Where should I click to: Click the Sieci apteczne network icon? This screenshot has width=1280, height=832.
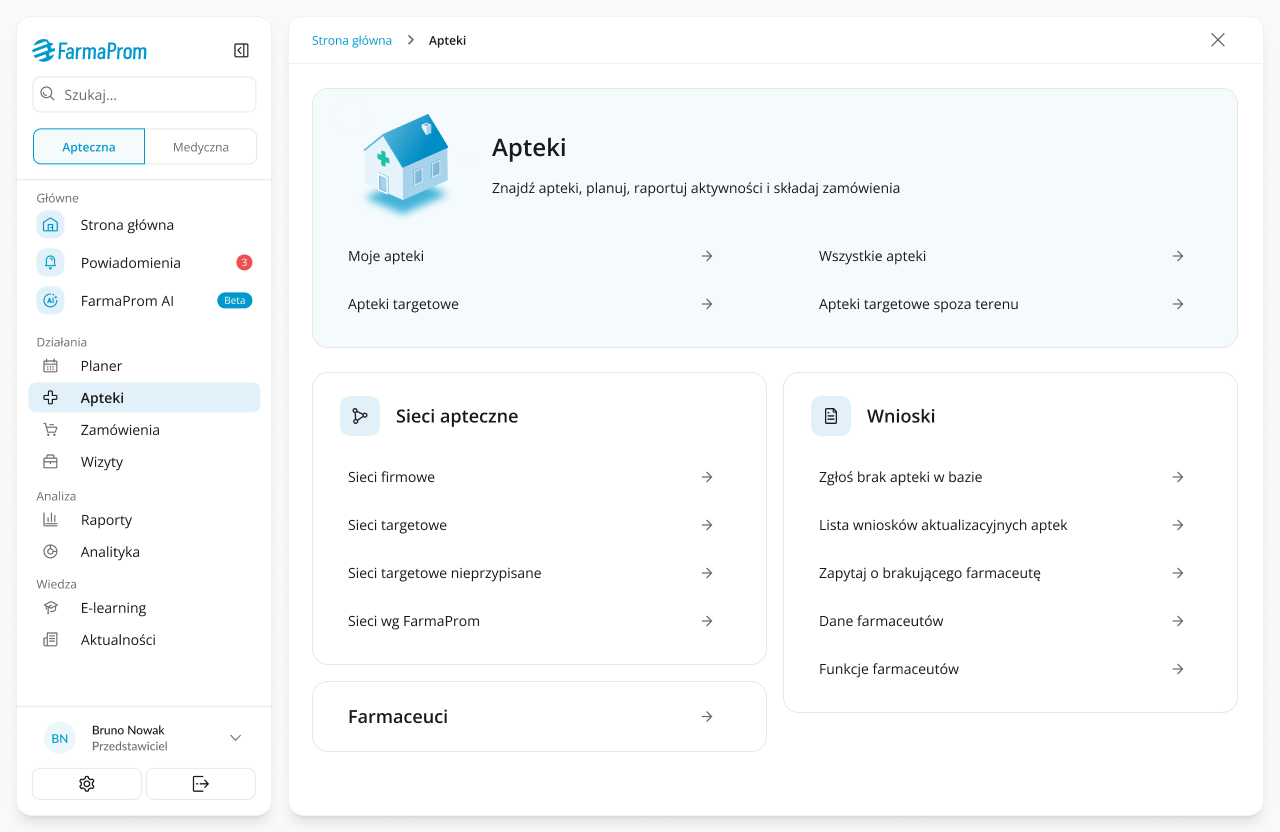(x=360, y=416)
